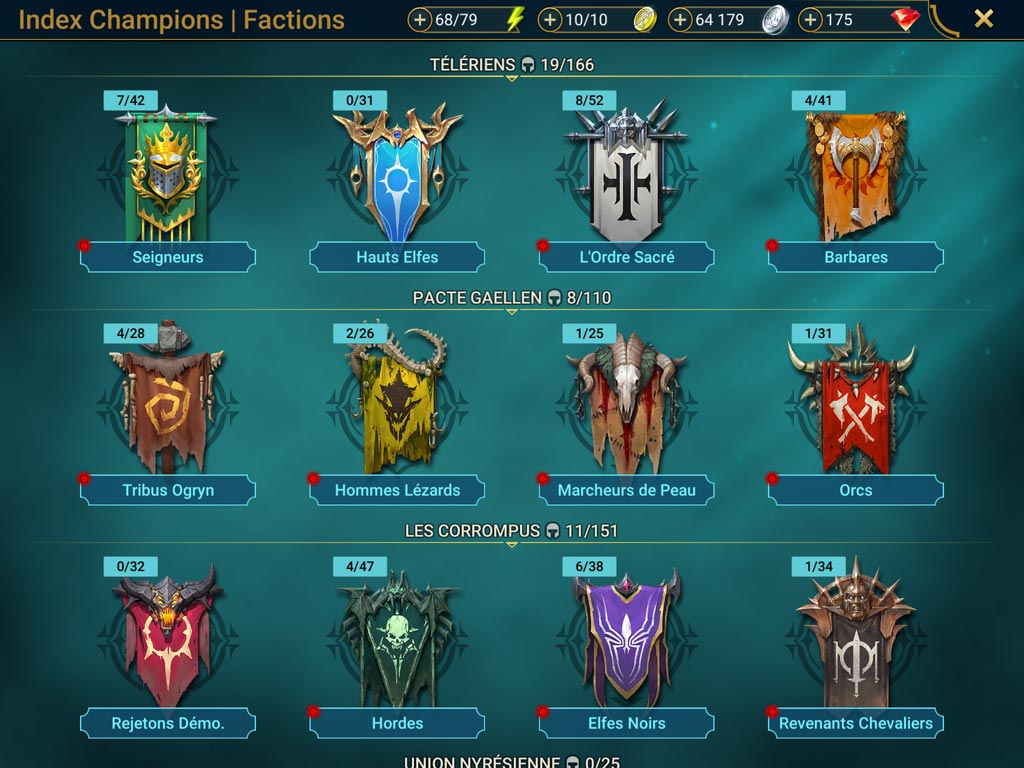
Task: Collapse the TÉLÉRIENS section arrow
Action: click(512, 79)
